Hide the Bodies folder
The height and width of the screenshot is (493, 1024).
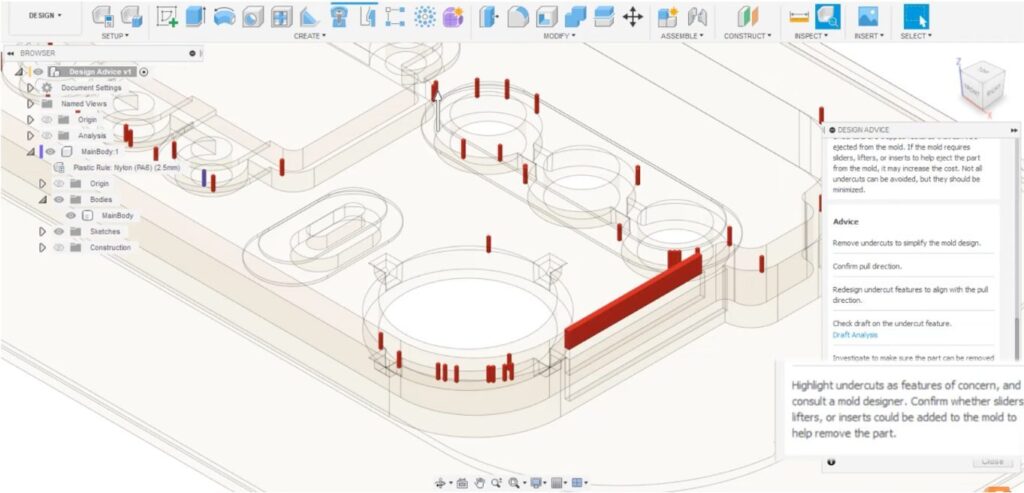point(59,199)
